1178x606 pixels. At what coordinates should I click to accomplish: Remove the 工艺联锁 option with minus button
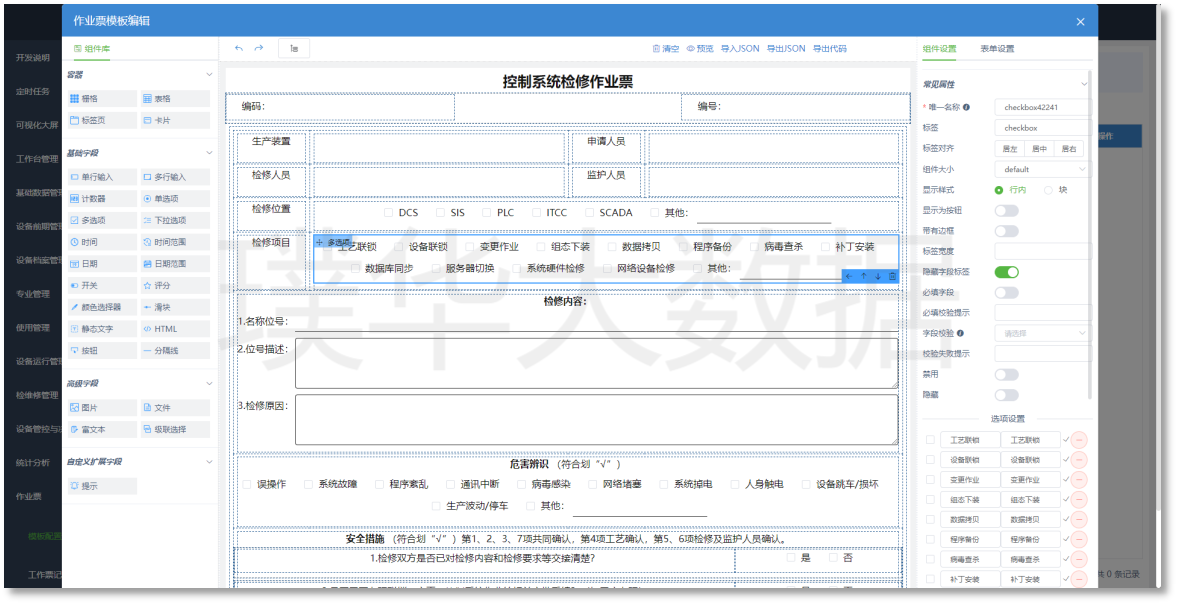[1080, 440]
